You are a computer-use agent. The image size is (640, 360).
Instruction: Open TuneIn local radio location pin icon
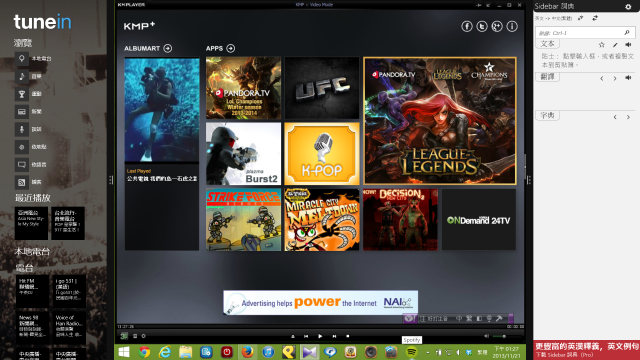(x=22, y=58)
